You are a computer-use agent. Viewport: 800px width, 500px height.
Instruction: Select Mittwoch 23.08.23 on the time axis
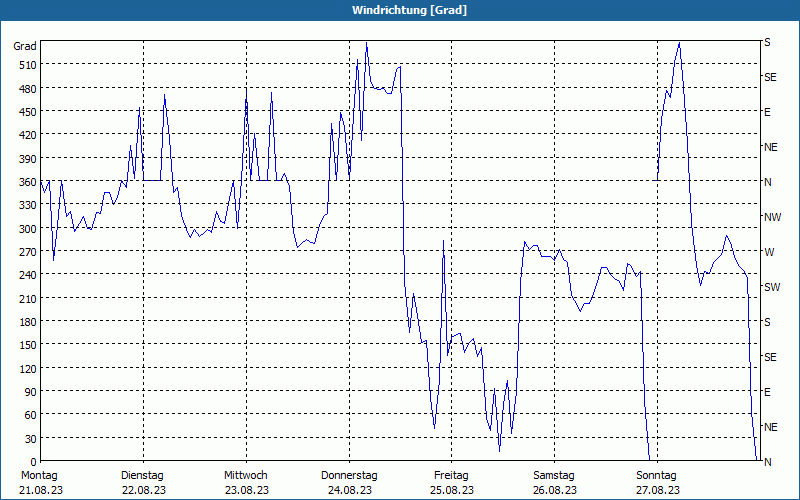tap(246, 482)
